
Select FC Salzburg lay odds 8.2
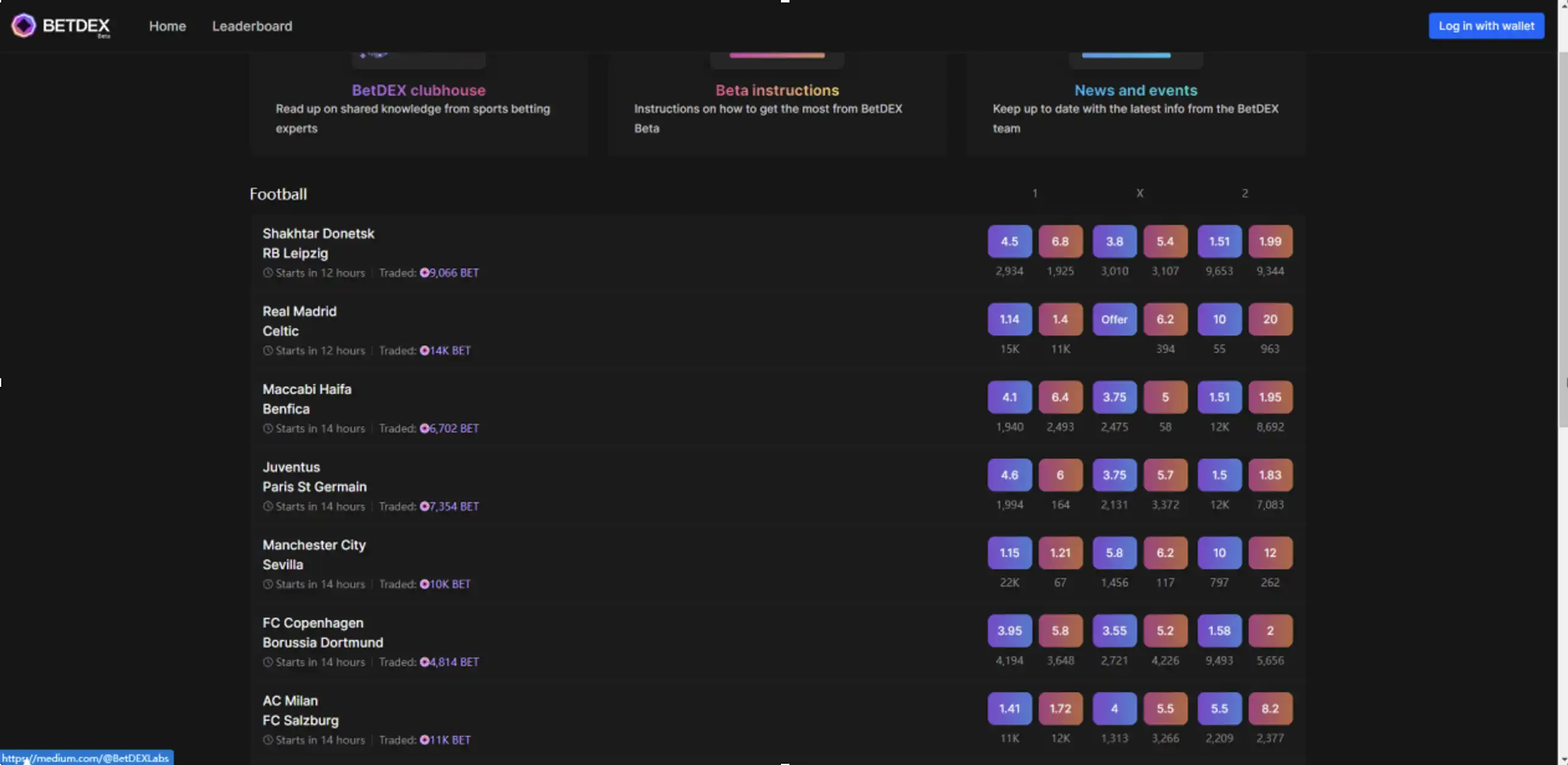[1270, 709]
